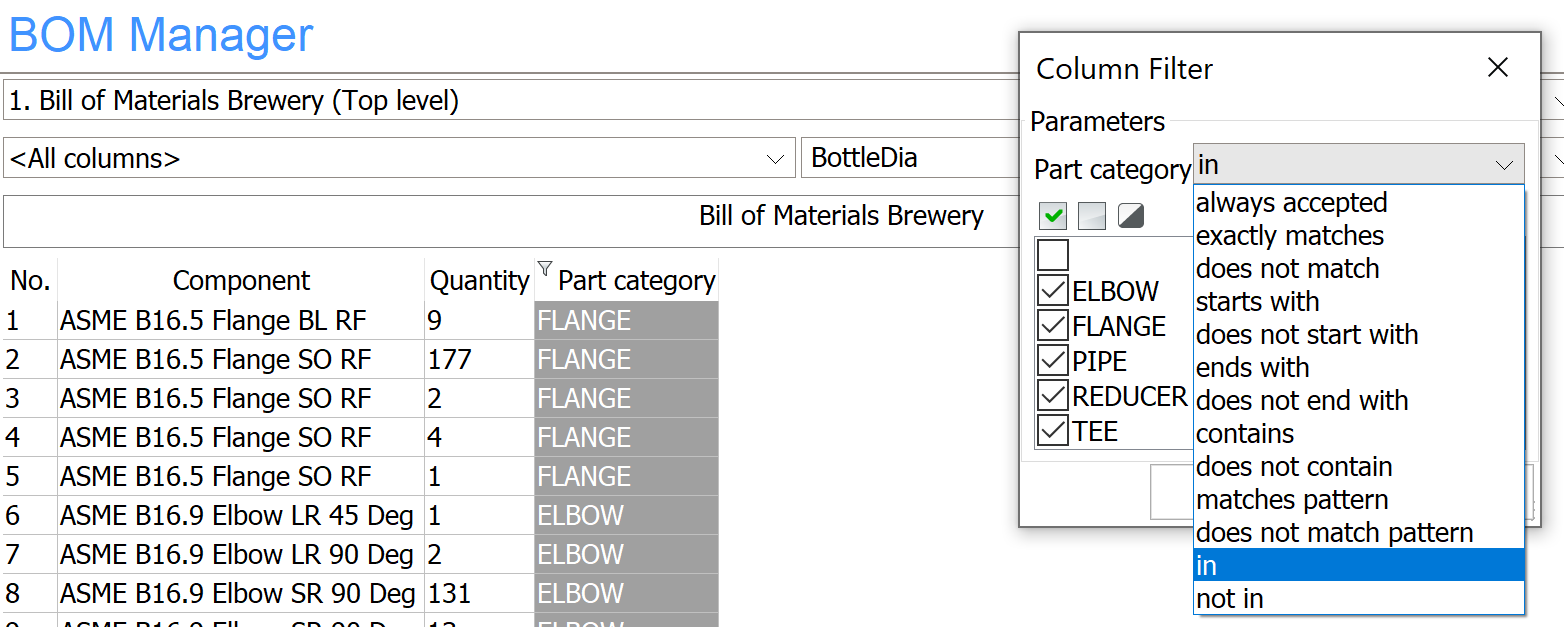Click the Component column header
The height and width of the screenshot is (627, 1564).
241,281
